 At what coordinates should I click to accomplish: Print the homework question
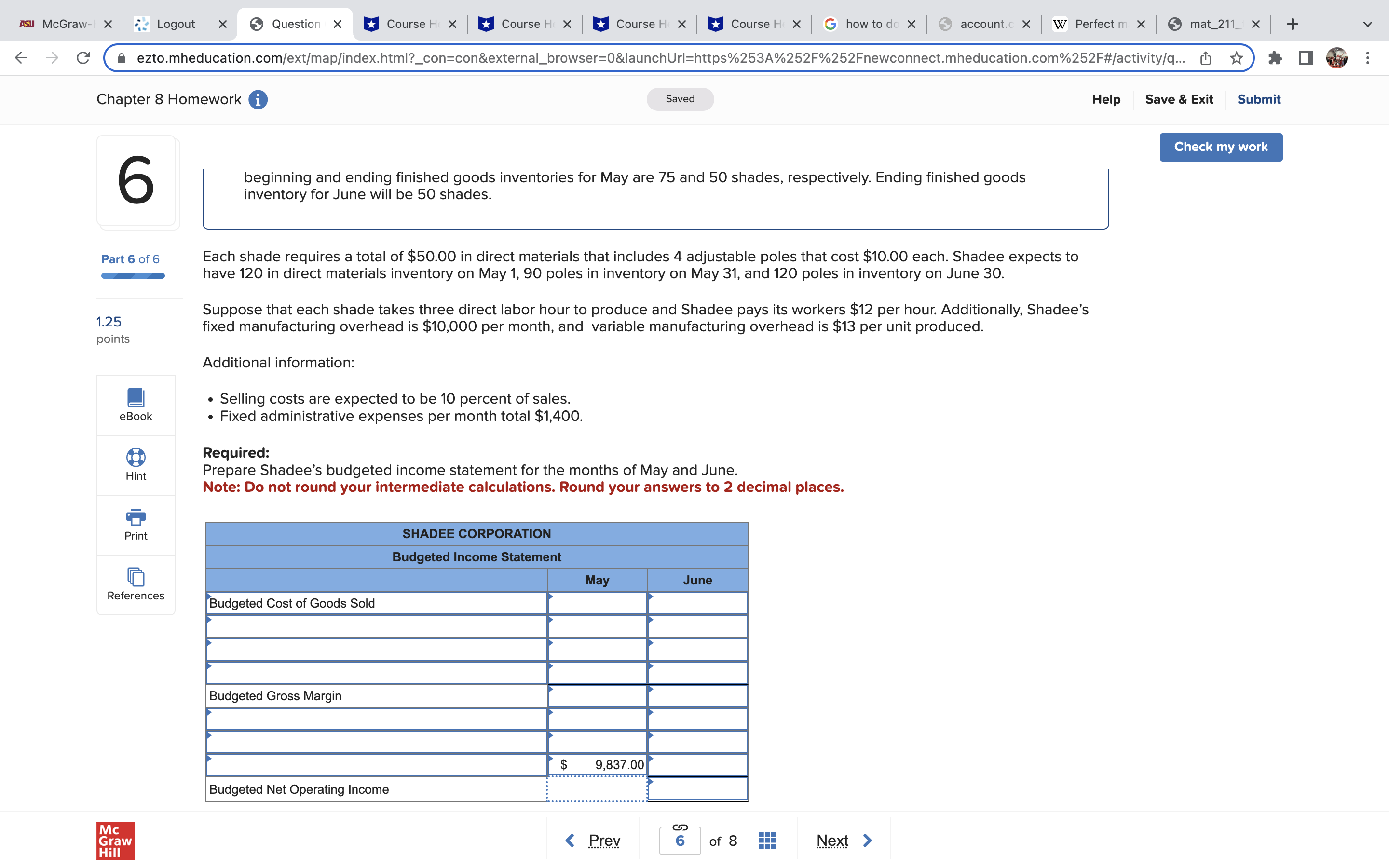[136, 524]
